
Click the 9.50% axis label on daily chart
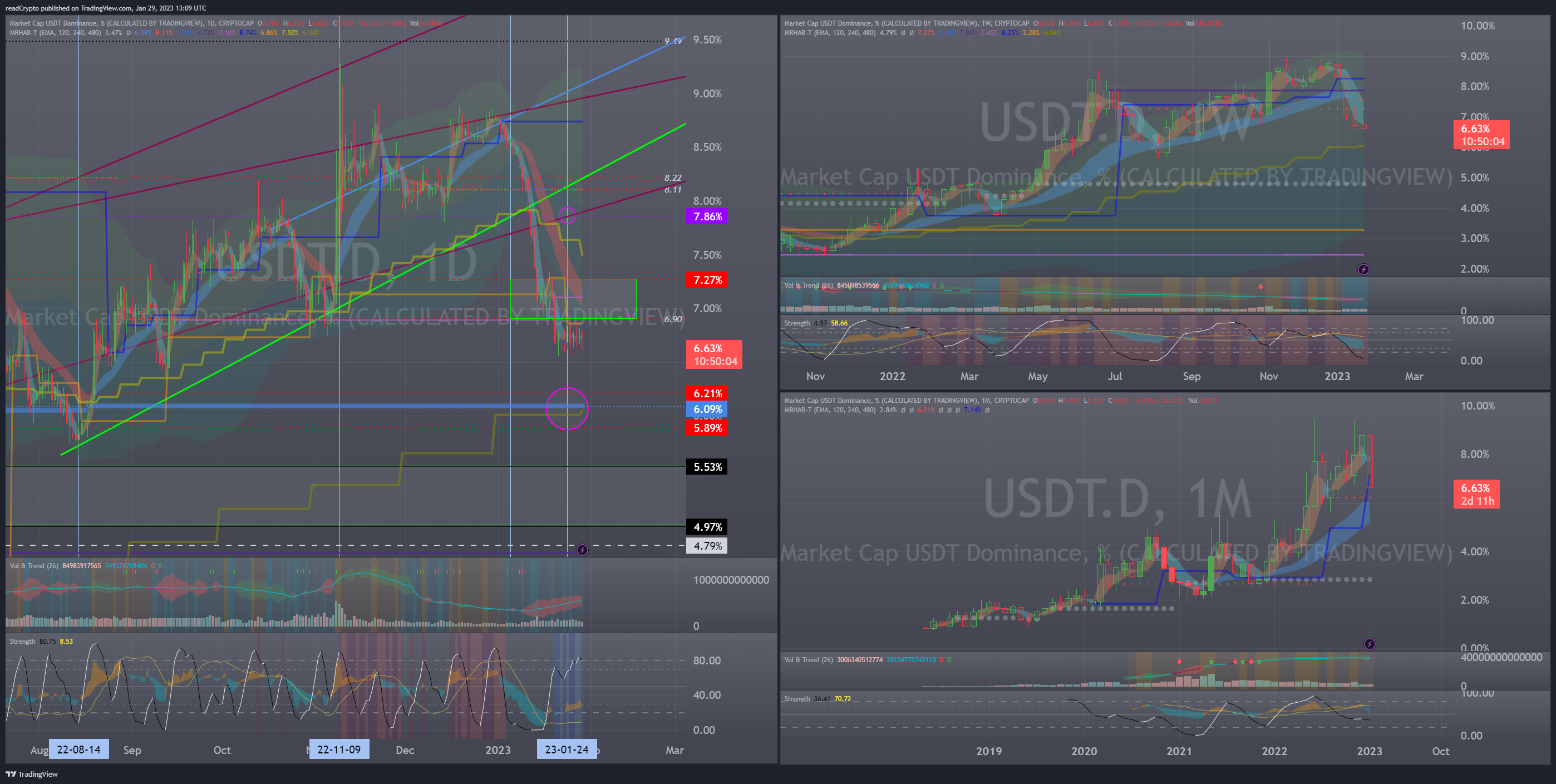pos(707,40)
